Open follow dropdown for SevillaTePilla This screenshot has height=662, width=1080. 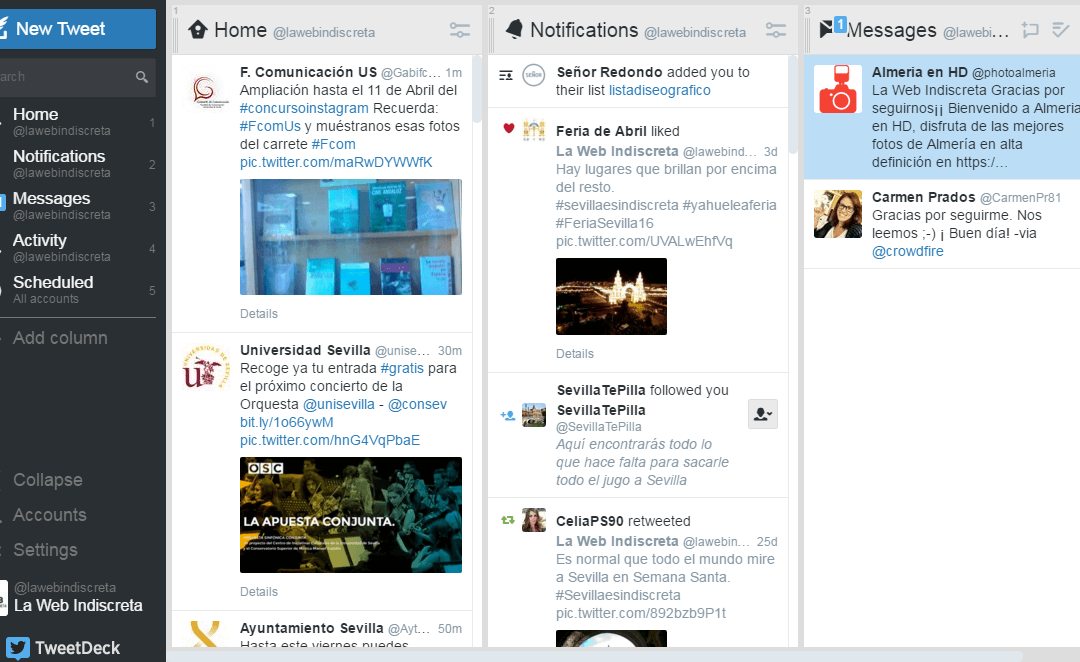(762, 414)
